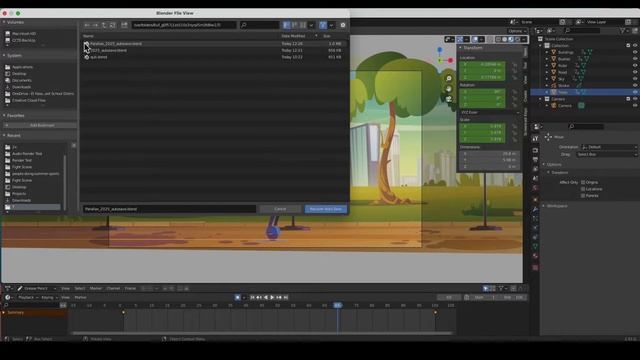640x360 pixels.
Task: Open the outliner filter funnel
Action: [x=622, y=31]
